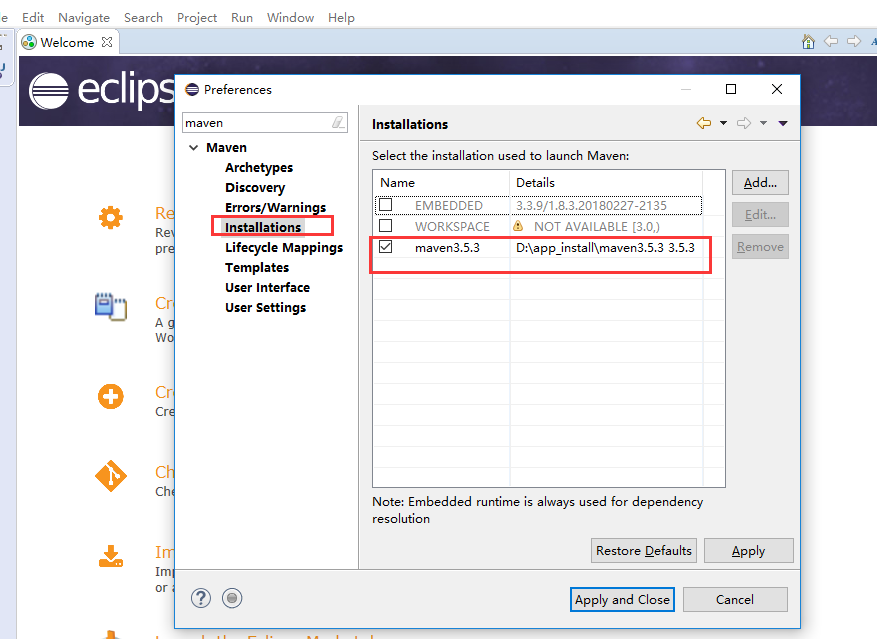Click the Preferences forward navigation arrow
Image resolution: width=877 pixels, height=639 pixels.
coord(744,123)
